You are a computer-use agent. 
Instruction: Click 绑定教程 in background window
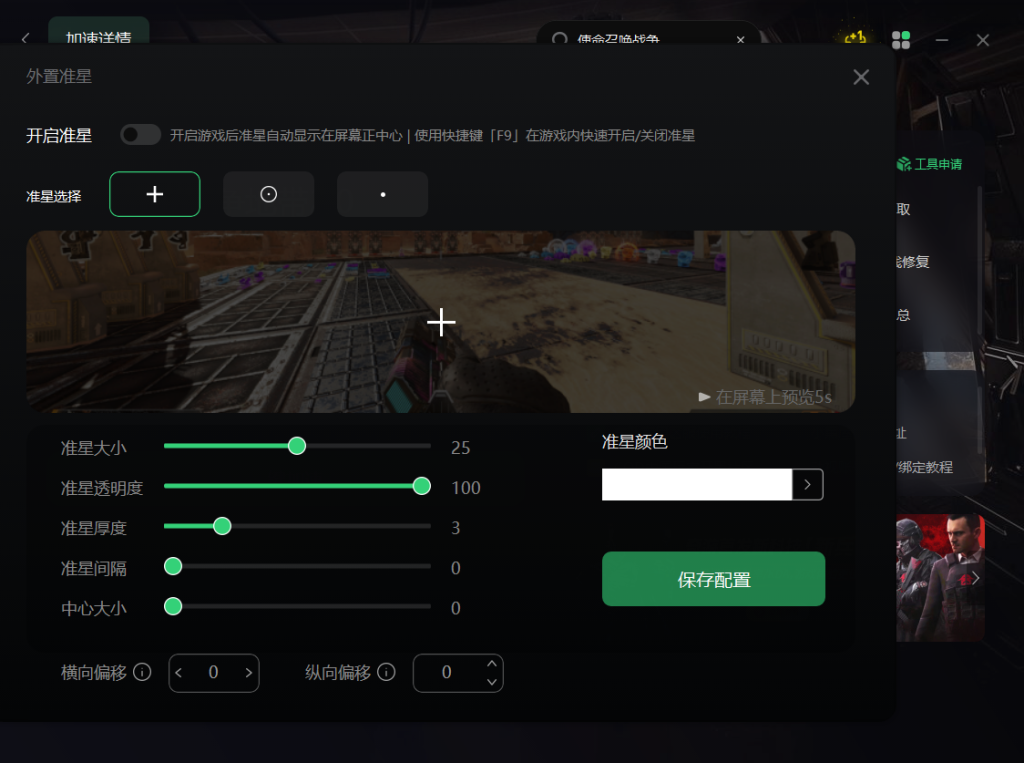[x=925, y=467]
